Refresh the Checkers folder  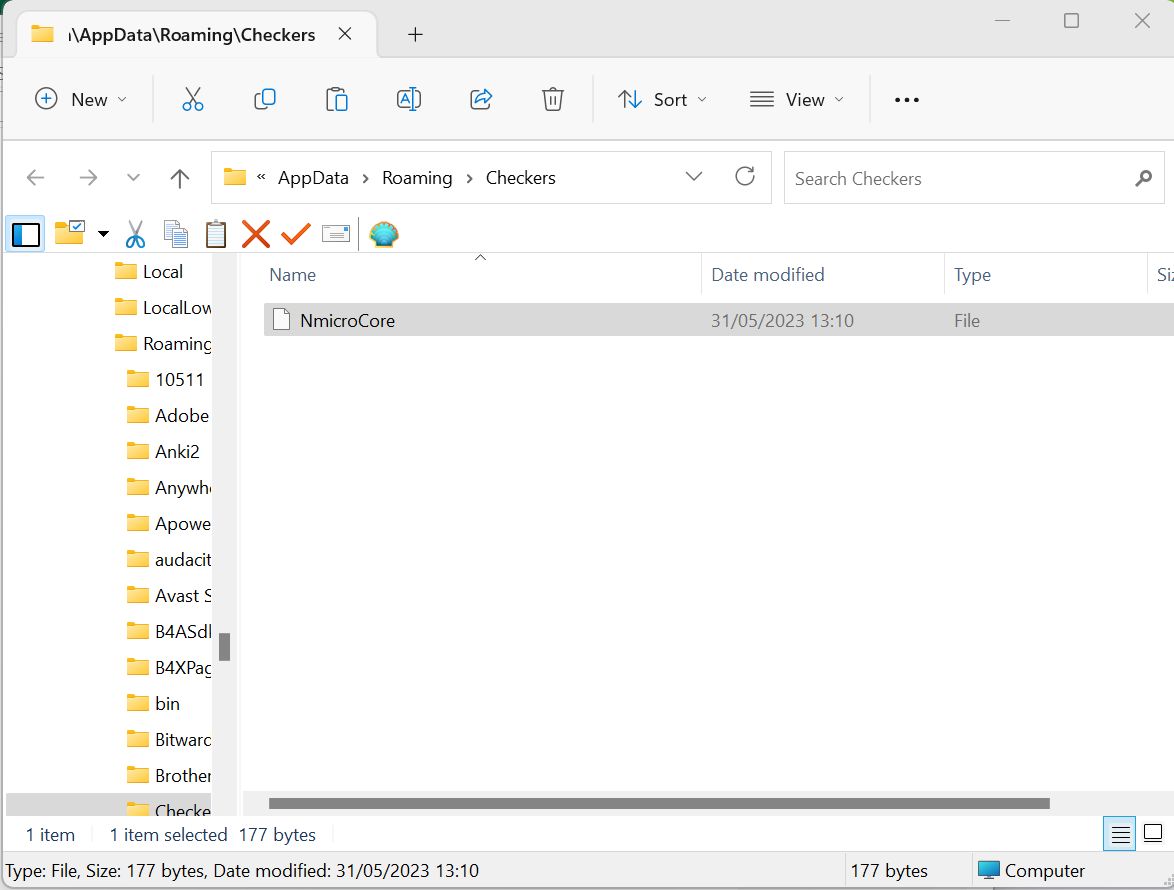coord(745,177)
